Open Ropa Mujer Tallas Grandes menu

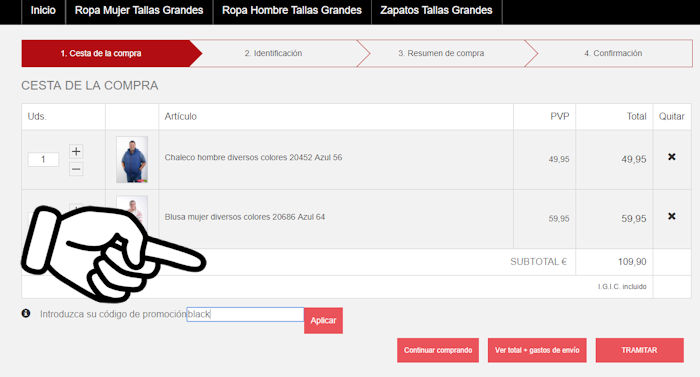pyautogui.click(x=139, y=11)
